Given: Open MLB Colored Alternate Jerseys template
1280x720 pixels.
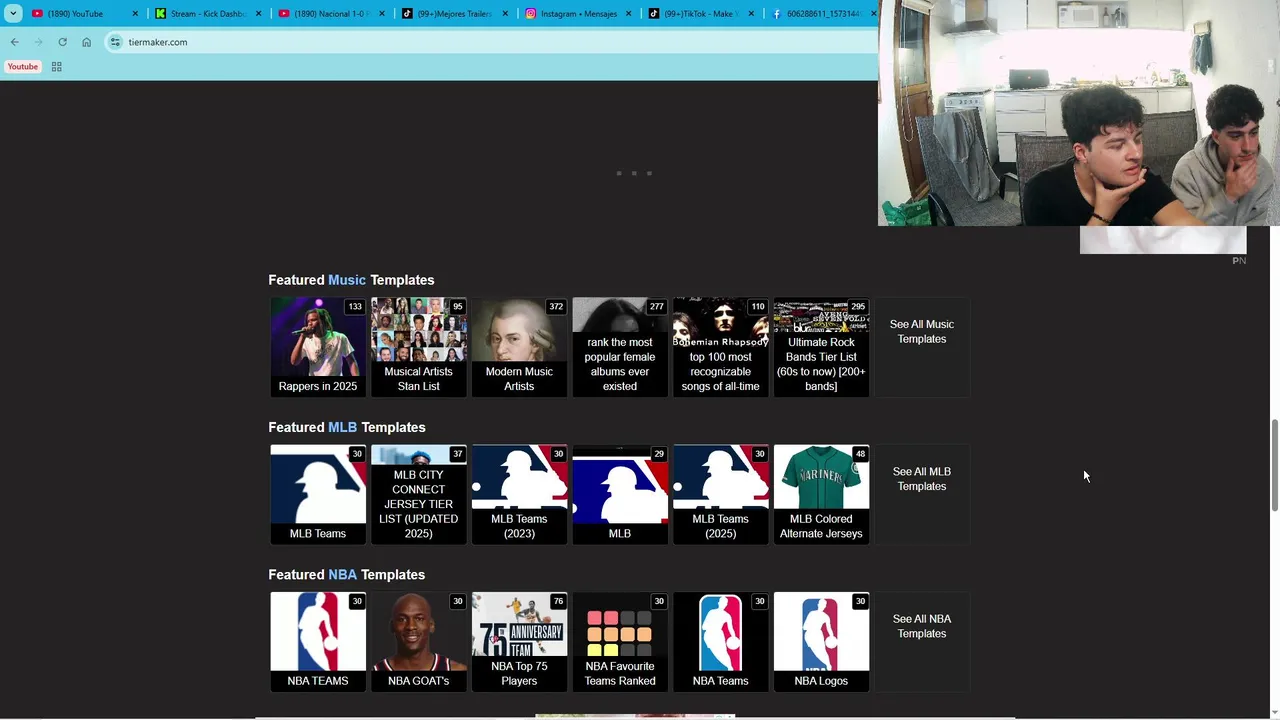Looking at the screenshot, I should (821, 494).
